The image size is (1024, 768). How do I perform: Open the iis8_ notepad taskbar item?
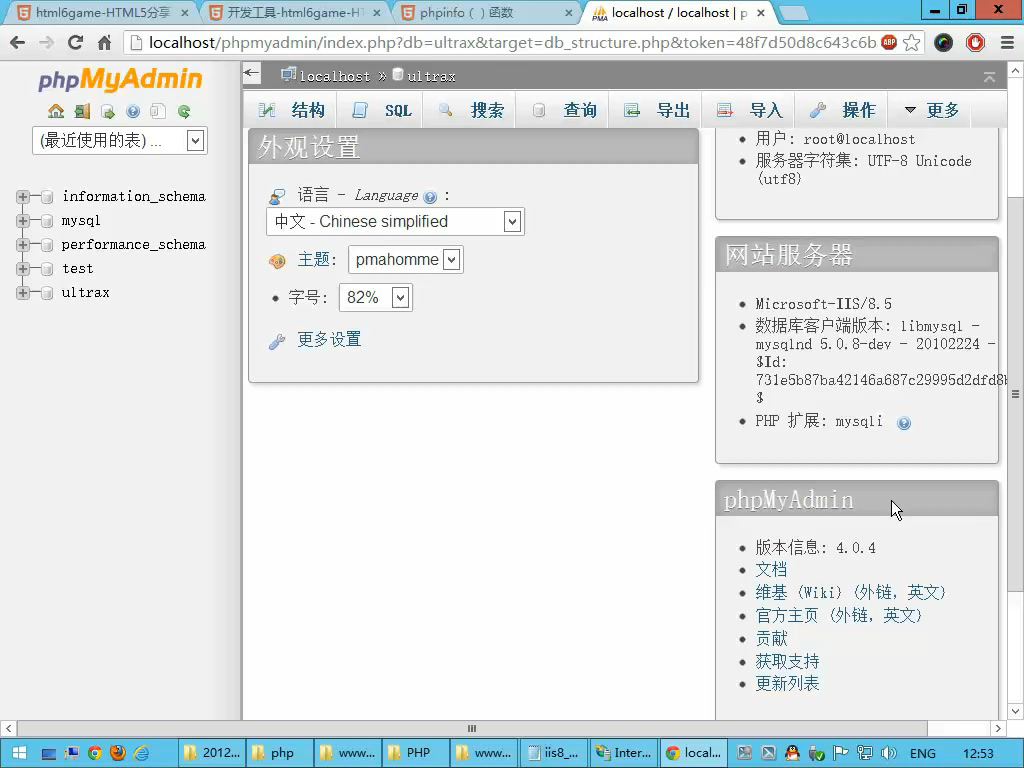[x=552, y=753]
